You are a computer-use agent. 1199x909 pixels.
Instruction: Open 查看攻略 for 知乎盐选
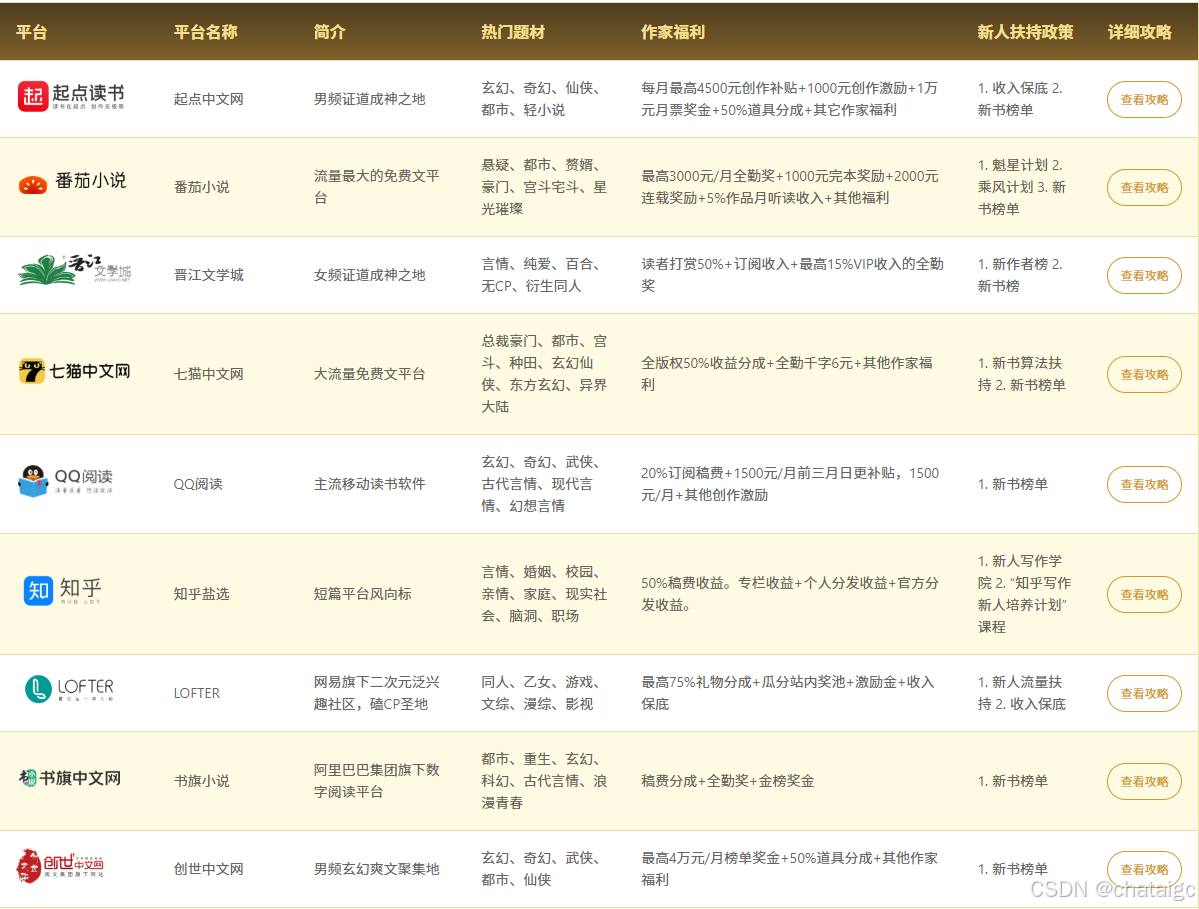[1144, 595]
